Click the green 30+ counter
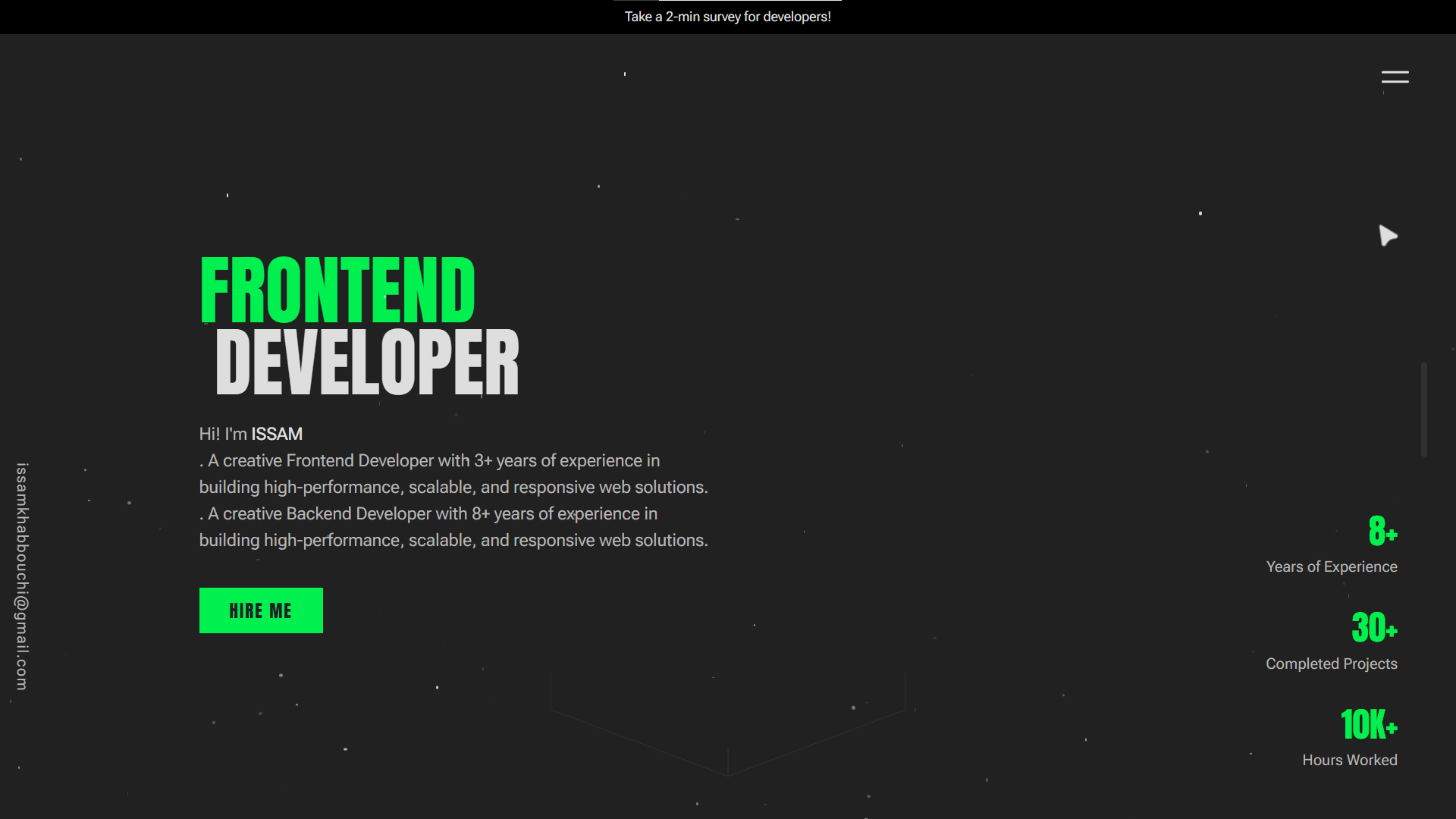This screenshot has width=1456, height=819. pos(1373,628)
